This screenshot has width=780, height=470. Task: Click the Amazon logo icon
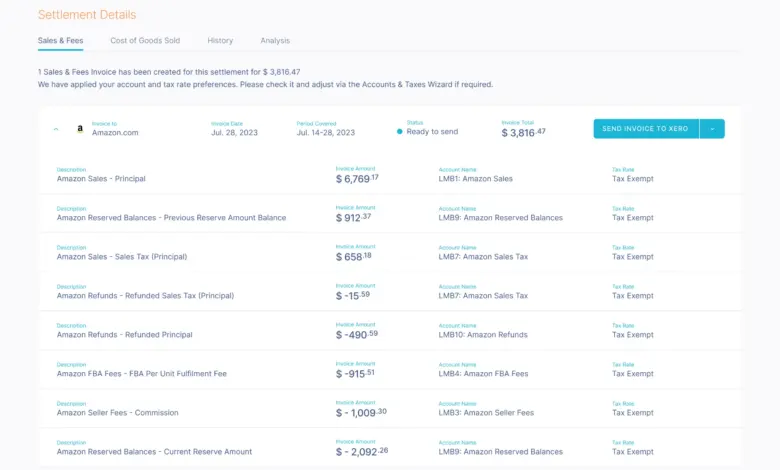[x=80, y=129]
